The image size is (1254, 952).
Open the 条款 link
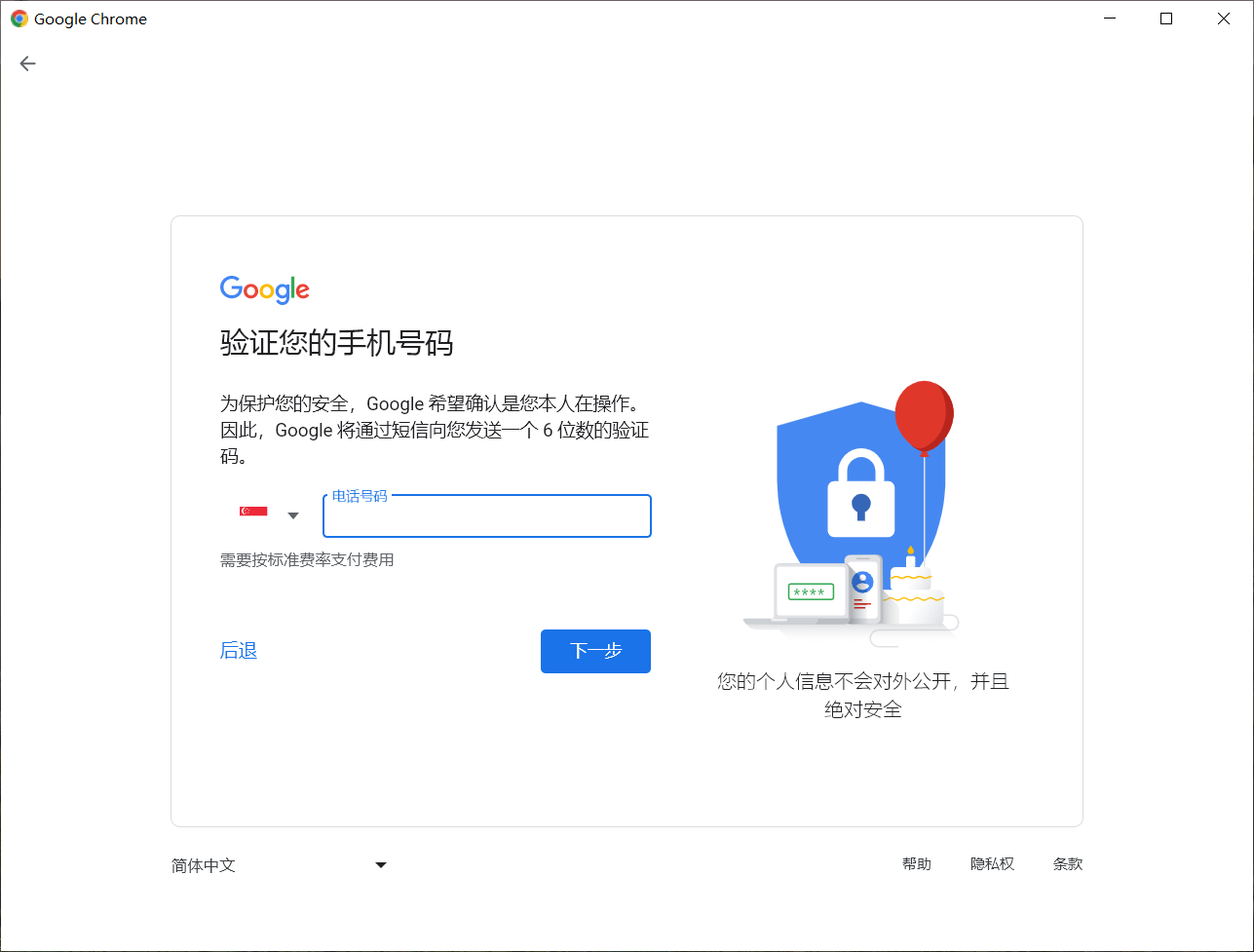point(1068,864)
